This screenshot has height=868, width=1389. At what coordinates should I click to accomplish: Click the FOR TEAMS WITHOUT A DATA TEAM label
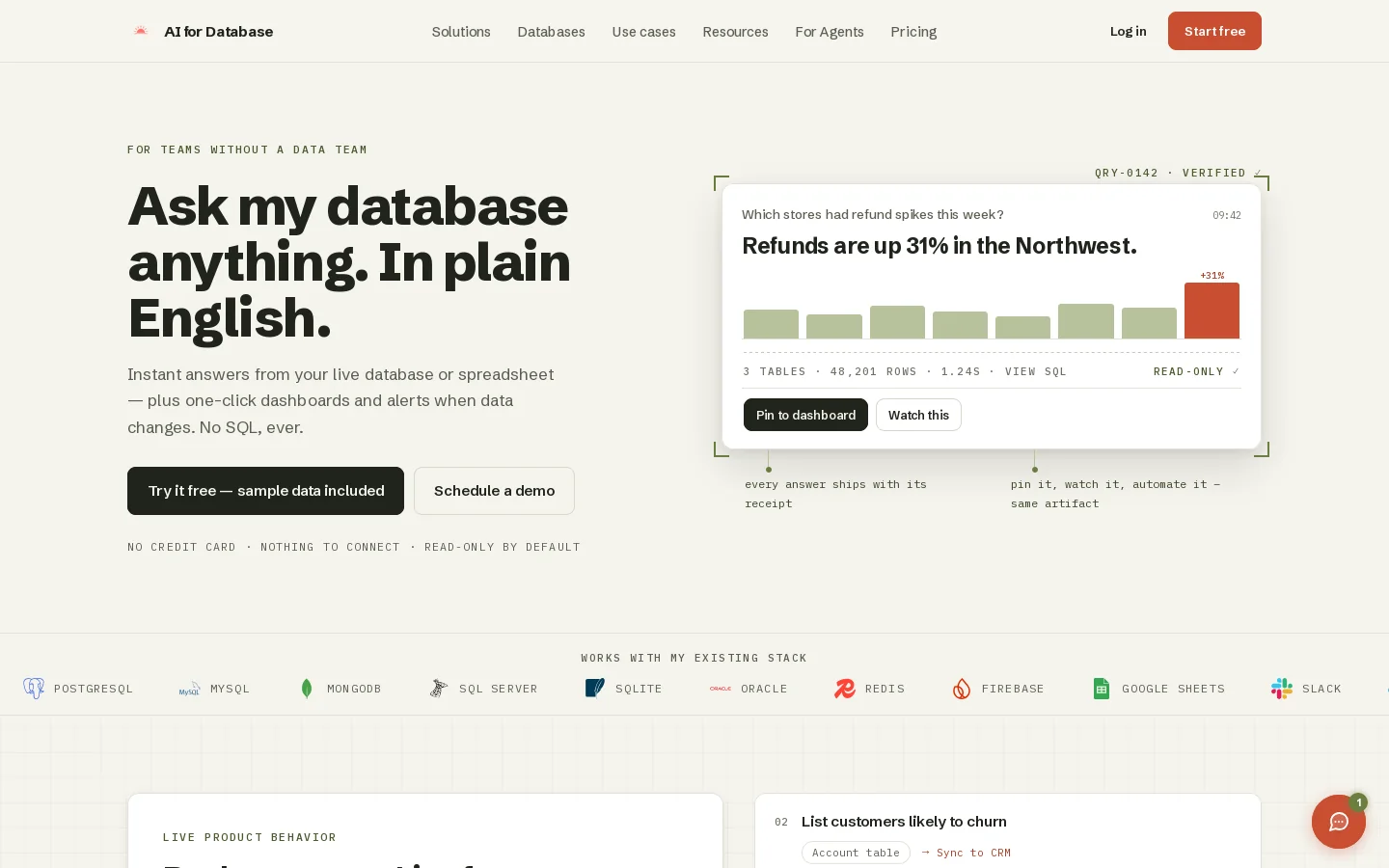[247, 149]
